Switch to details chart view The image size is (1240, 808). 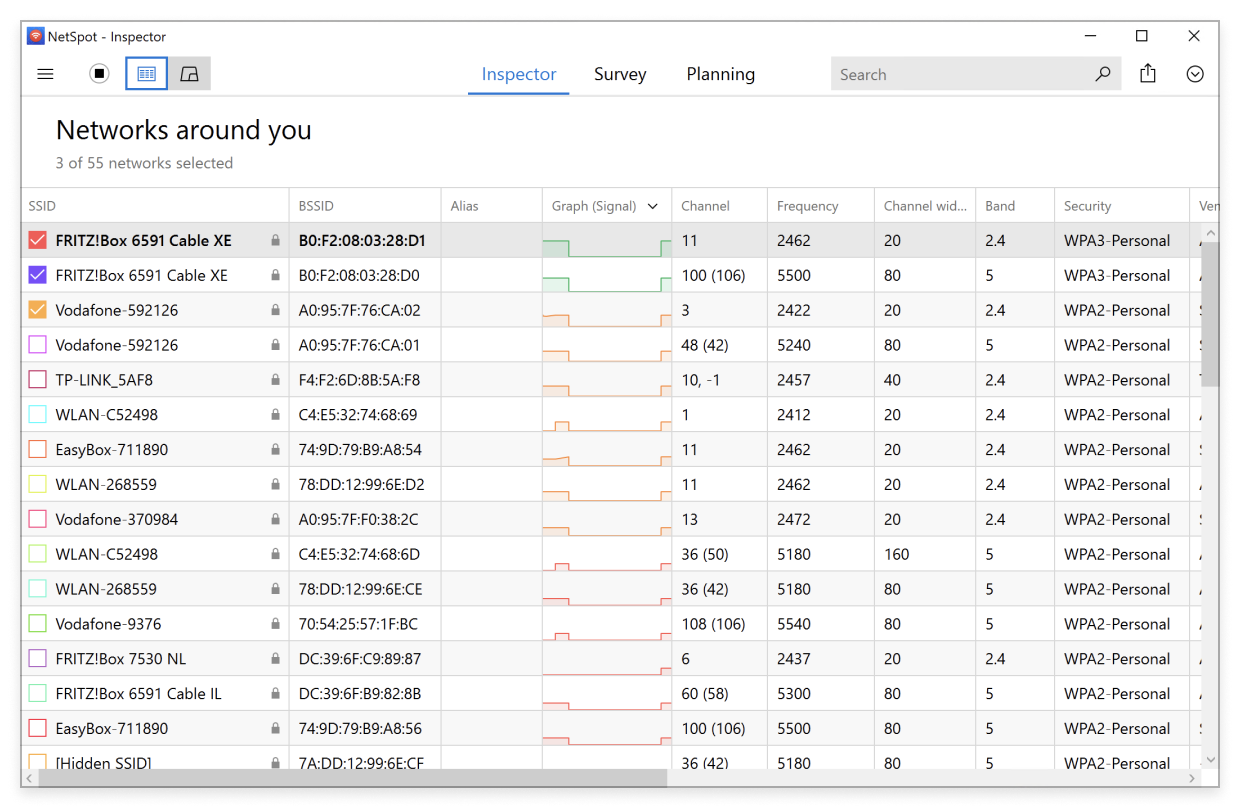coord(189,74)
